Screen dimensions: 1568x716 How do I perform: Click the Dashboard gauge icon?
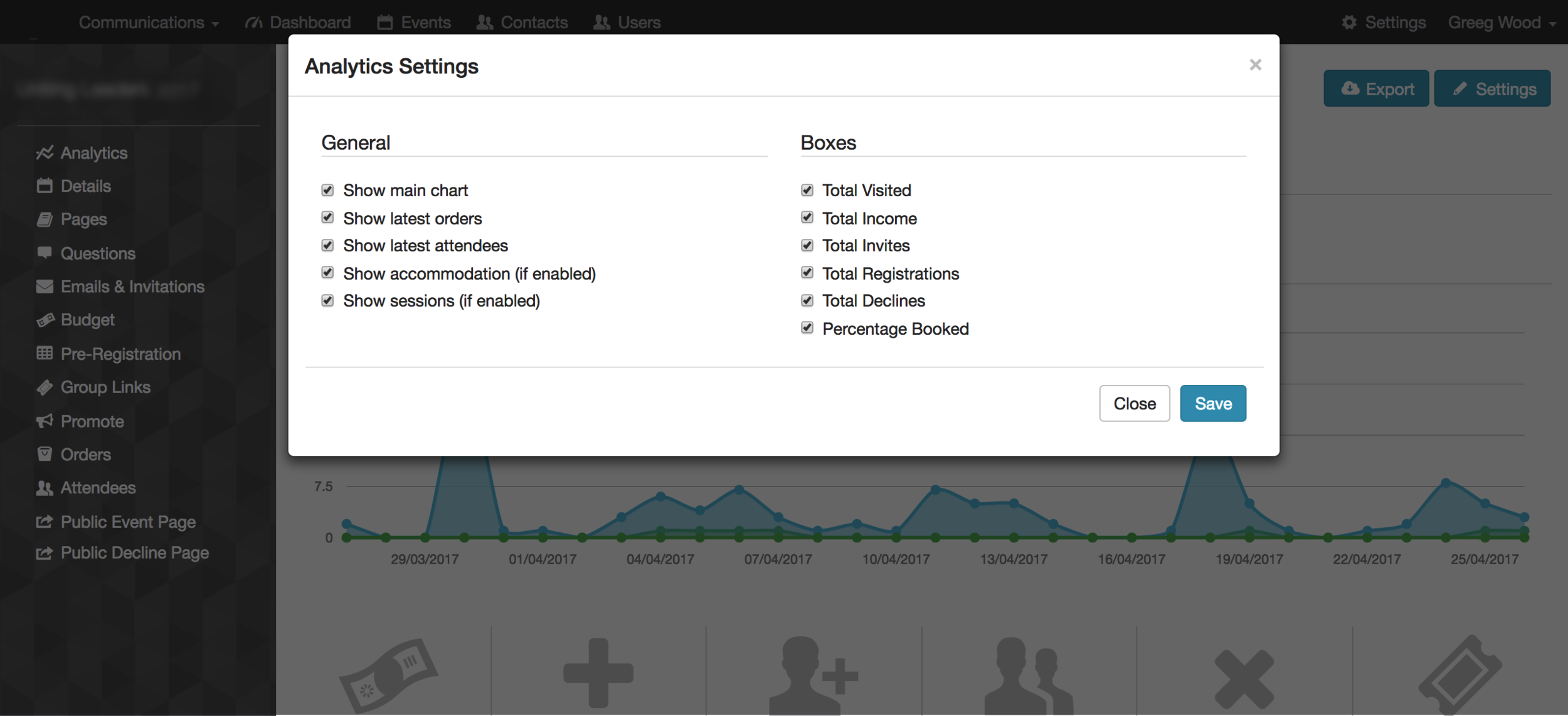tap(253, 23)
